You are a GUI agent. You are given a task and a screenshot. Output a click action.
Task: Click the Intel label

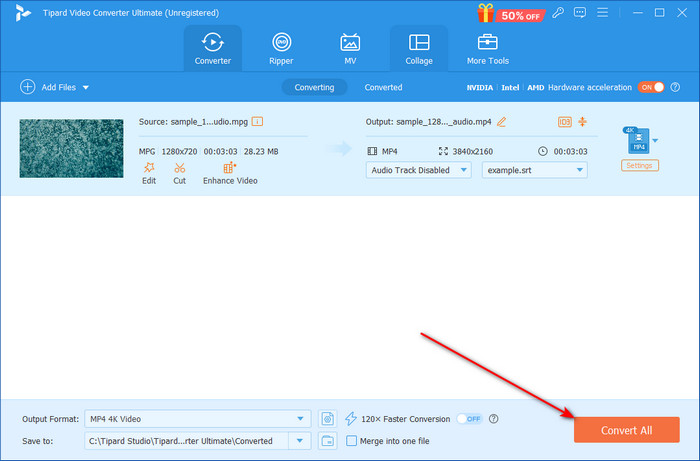pos(510,87)
